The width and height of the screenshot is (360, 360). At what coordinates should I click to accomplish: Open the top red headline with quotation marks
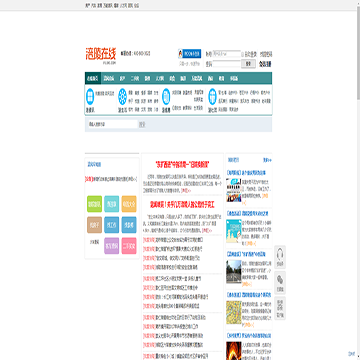(x=182, y=164)
